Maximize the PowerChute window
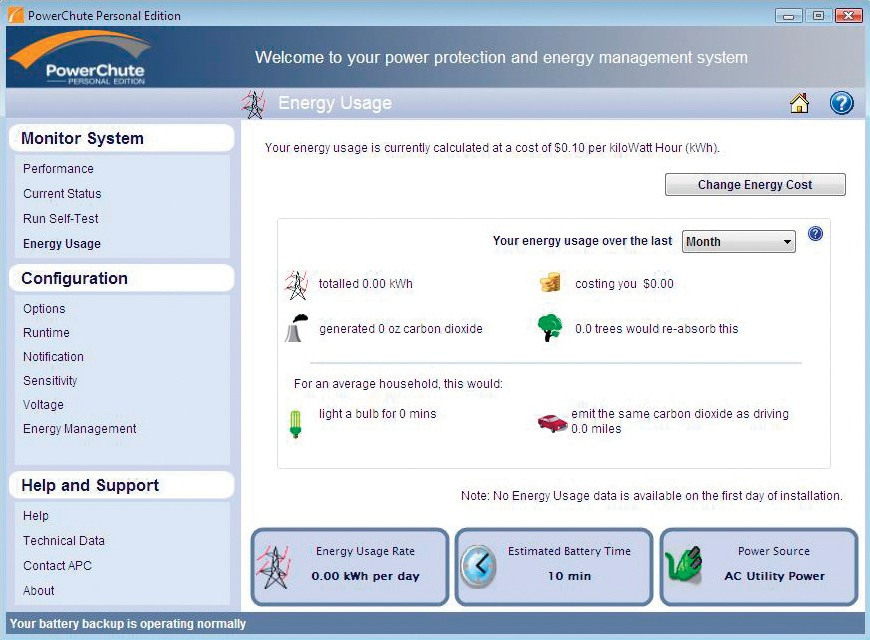Screen dimensions: 870x640 pyautogui.click(x=818, y=16)
